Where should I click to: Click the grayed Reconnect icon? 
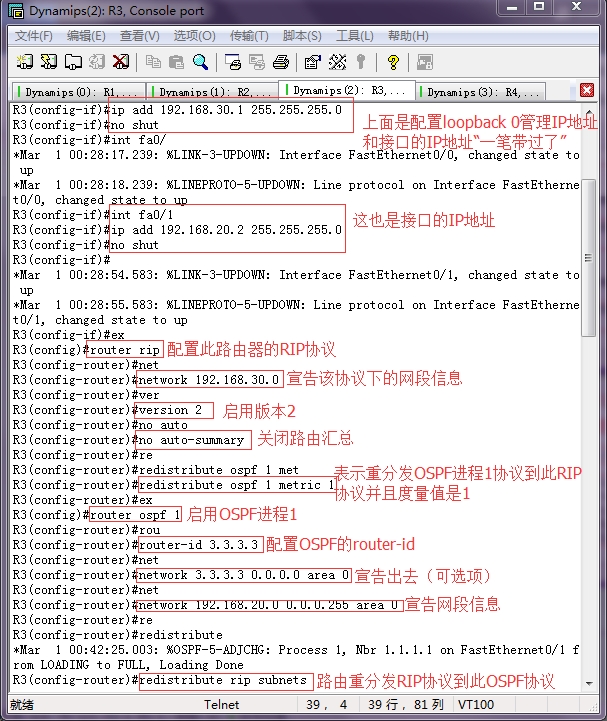[97, 62]
